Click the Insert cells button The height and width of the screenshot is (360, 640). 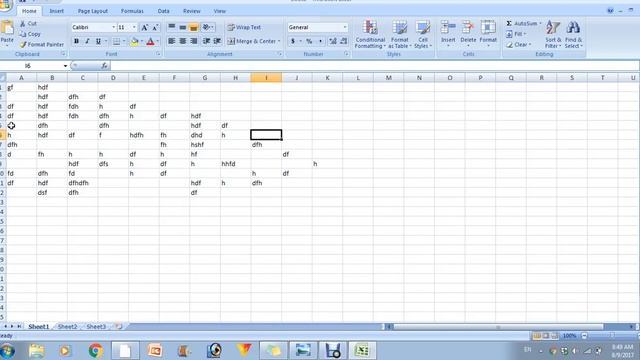click(448, 33)
